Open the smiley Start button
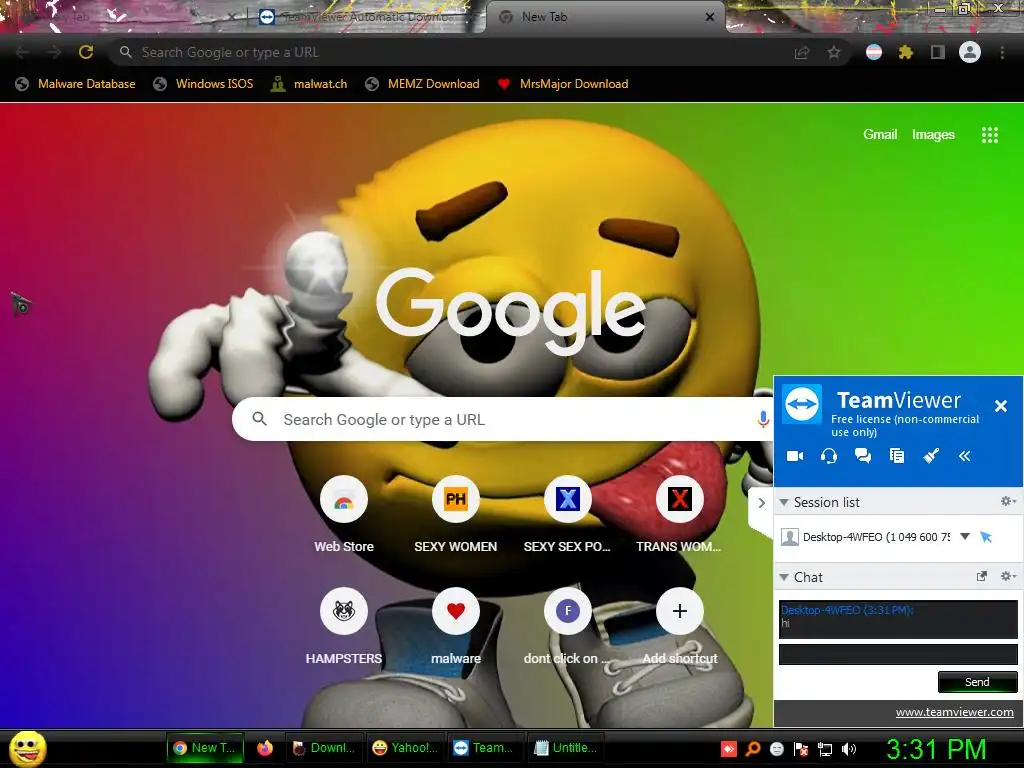The image size is (1024, 768). (x=27, y=748)
